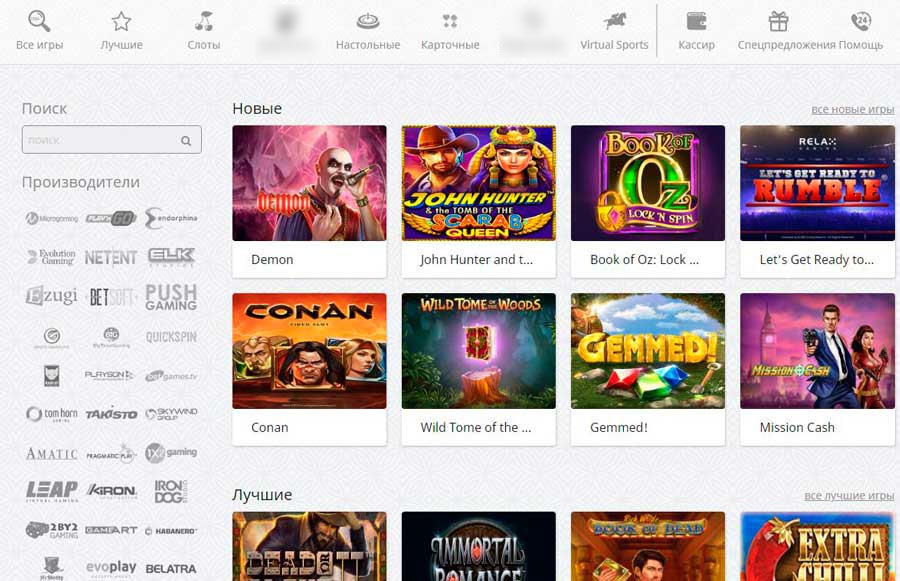Filter by ELK Studios provider logo
Viewport: 900px width, 581px height.
[x=171, y=257]
